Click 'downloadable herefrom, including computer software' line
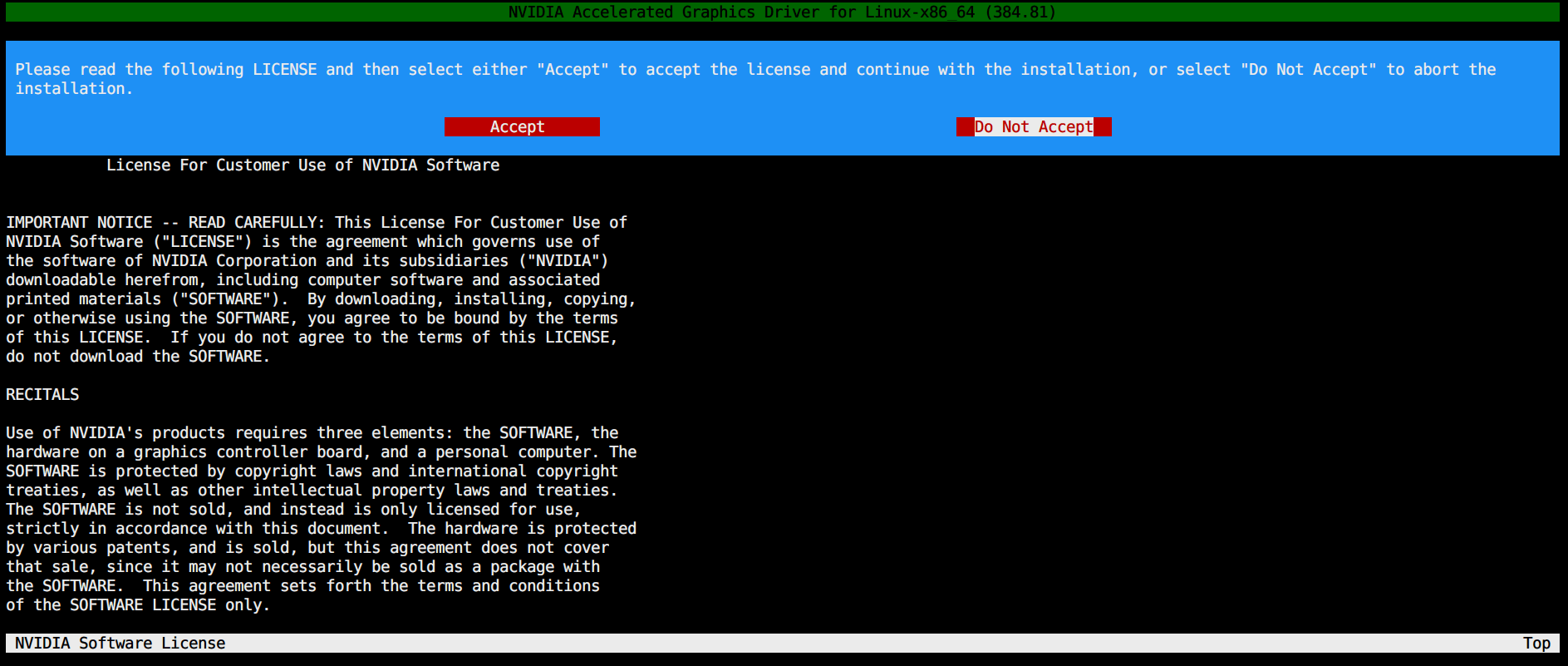This screenshot has width=1568, height=666. point(303,279)
